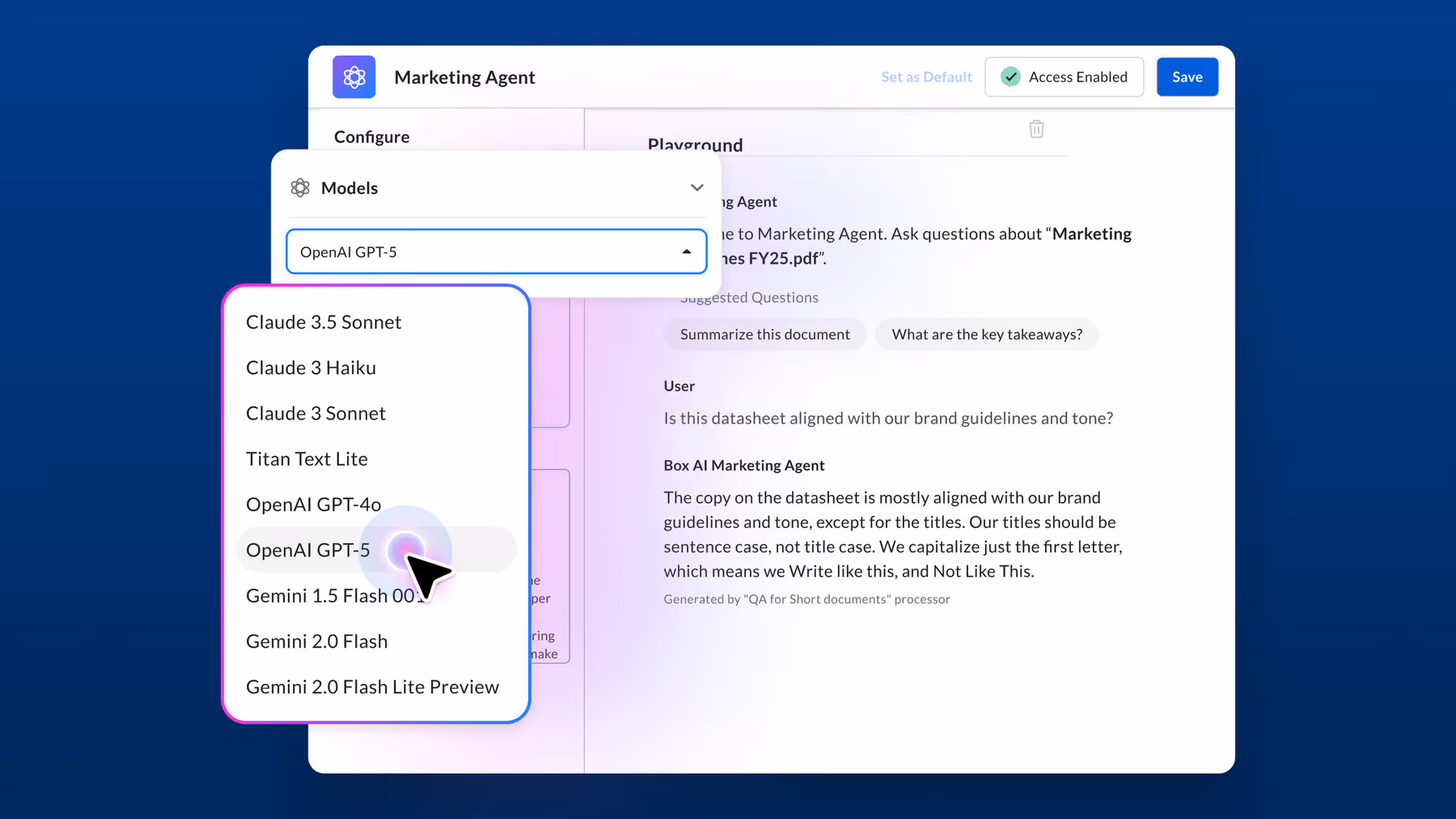Click the green checkmark on Access Enabled
The width and height of the screenshot is (1456, 819).
coord(1010,77)
